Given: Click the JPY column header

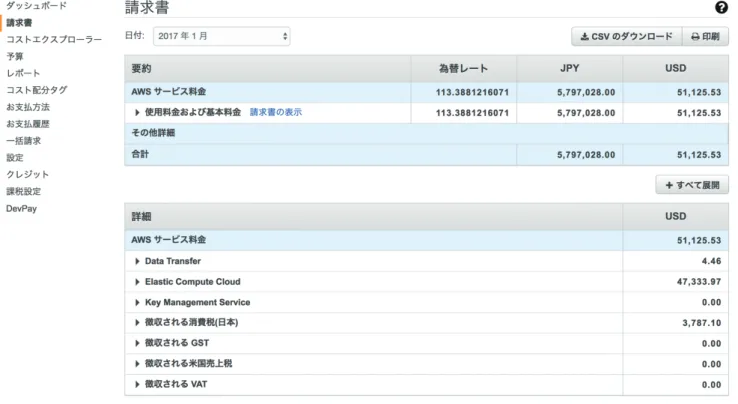Looking at the screenshot, I should pos(570,68).
